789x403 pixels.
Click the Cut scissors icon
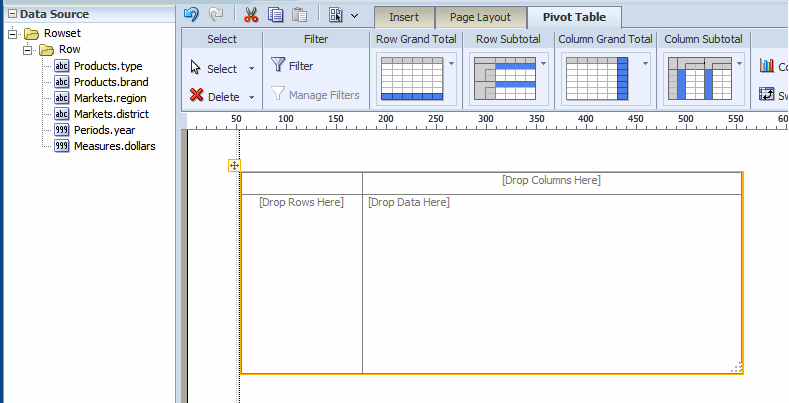(x=251, y=15)
